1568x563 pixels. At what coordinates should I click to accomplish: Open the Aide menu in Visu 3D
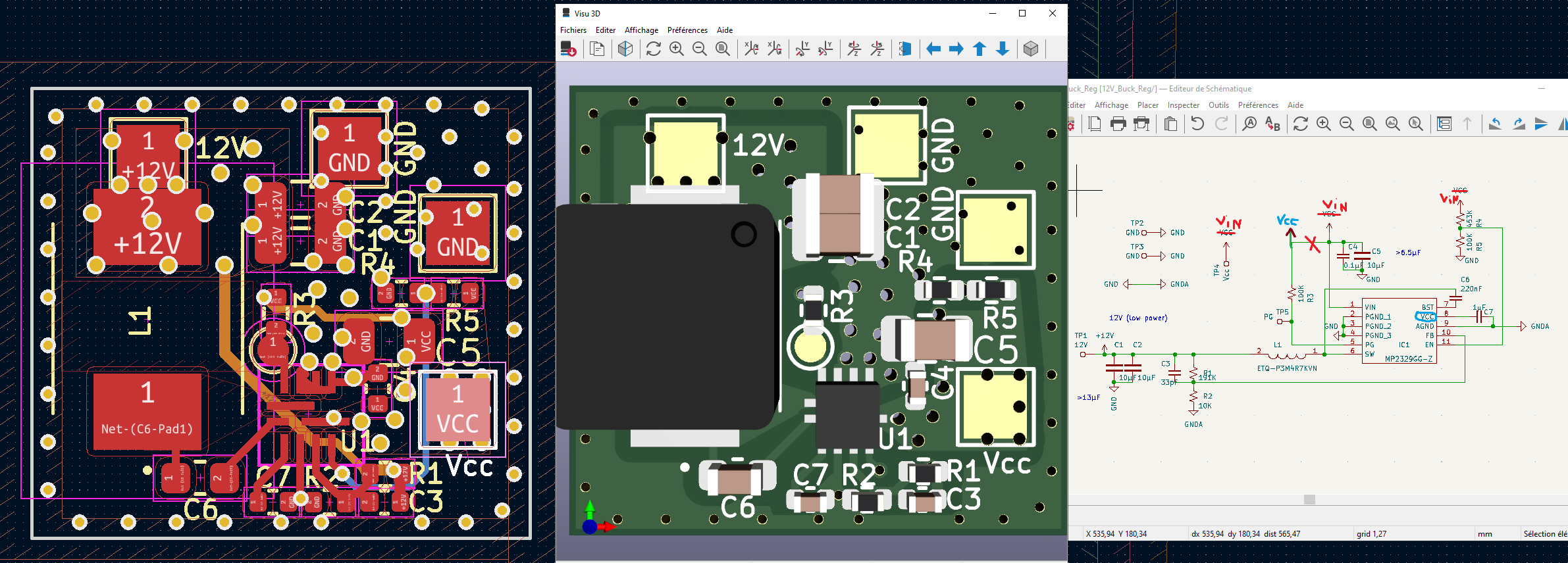[x=725, y=30]
